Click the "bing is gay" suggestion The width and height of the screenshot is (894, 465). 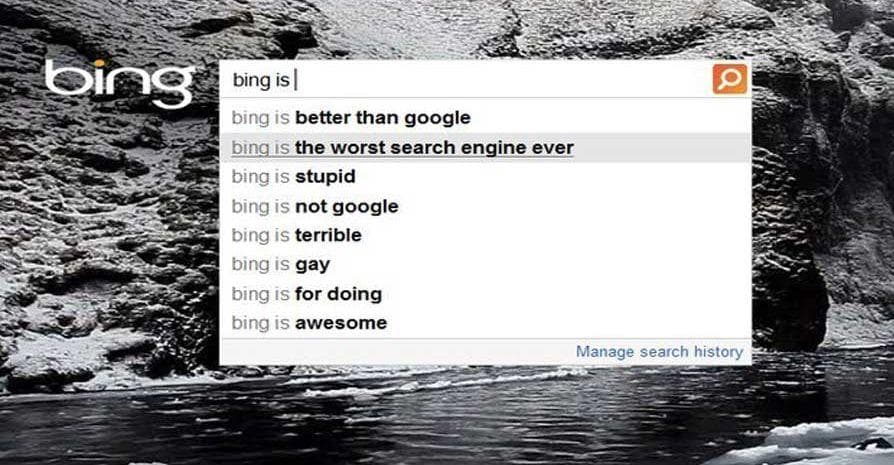280,265
